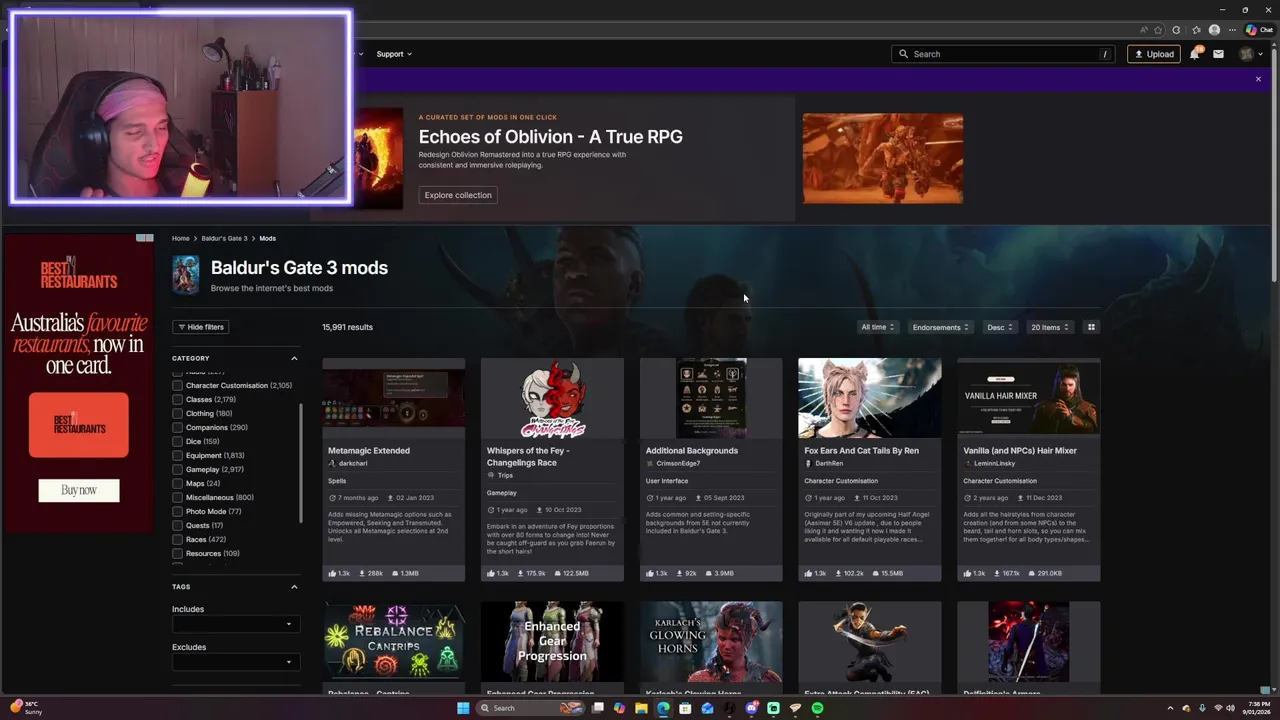Open the notifications bell icon
Viewport: 1280px width, 720px height.
point(1194,54)
